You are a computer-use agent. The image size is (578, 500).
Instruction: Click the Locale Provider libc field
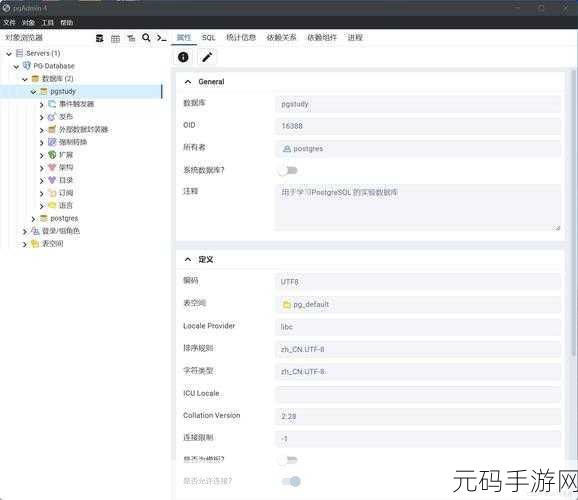(x=418, y=327)
